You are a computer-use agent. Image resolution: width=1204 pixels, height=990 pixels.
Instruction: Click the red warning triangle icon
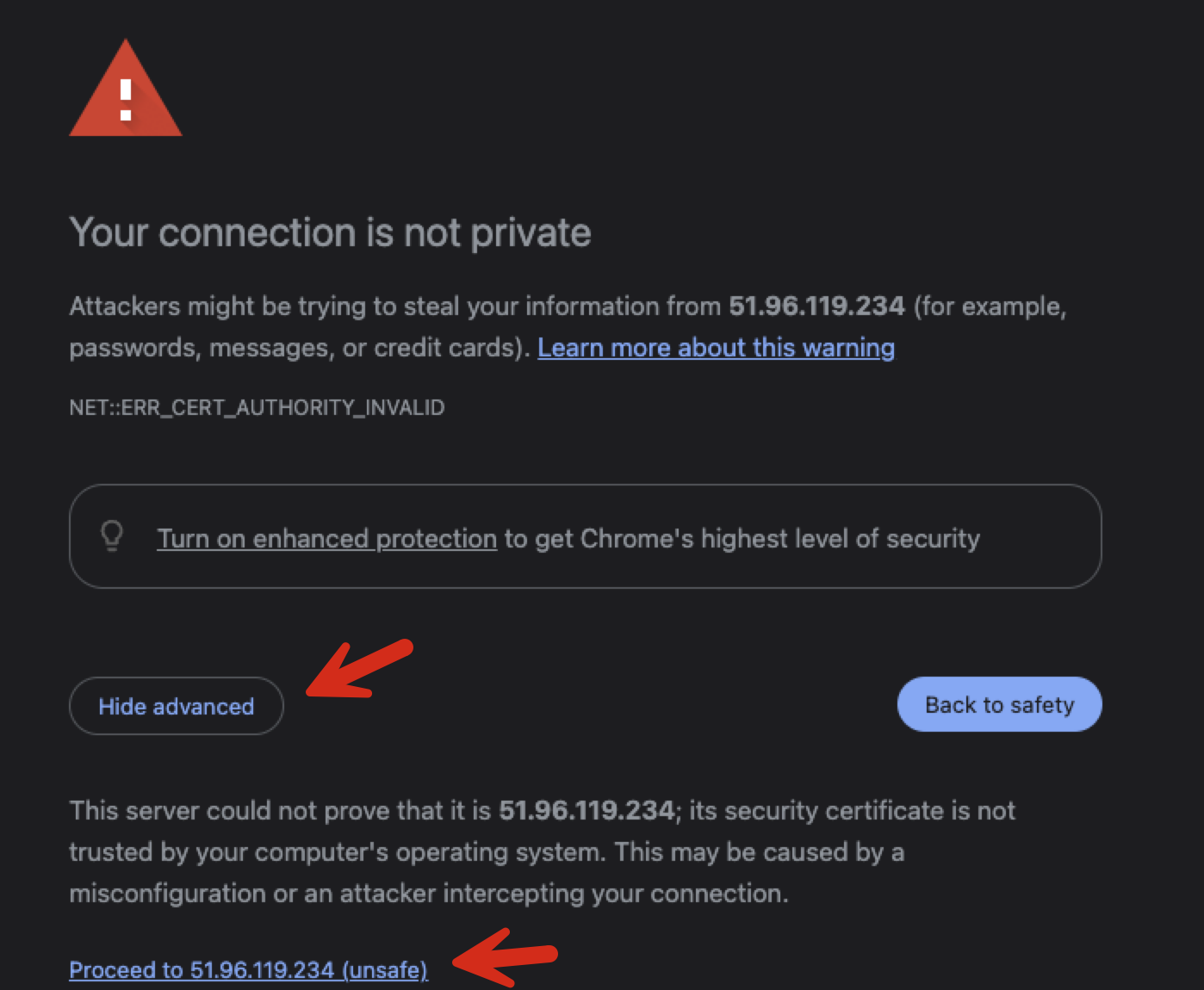click(x=126, y=93)
